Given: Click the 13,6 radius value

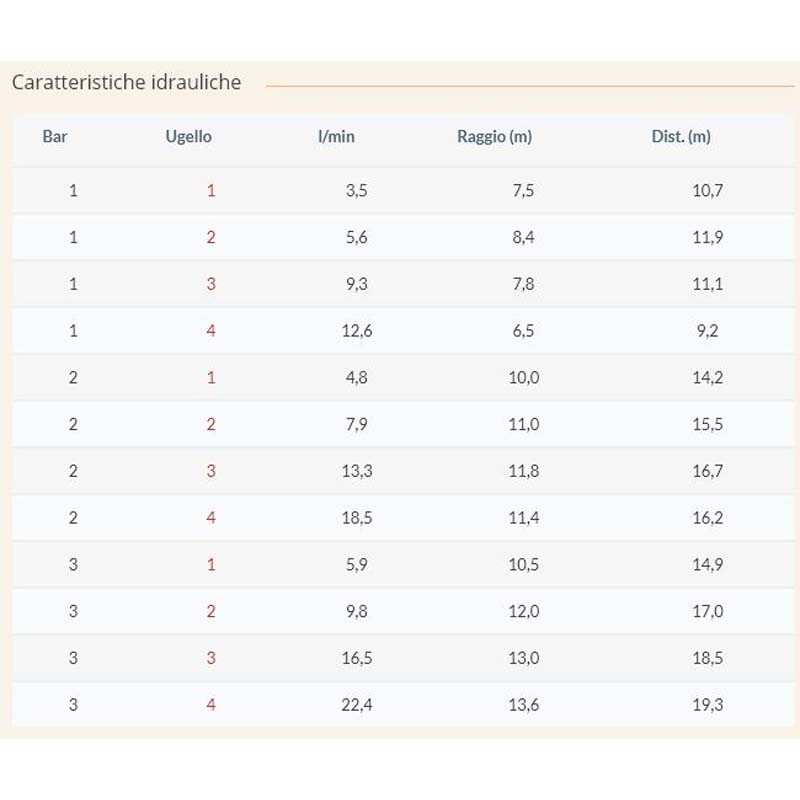Looking at the screenshot, I should 523,705.
